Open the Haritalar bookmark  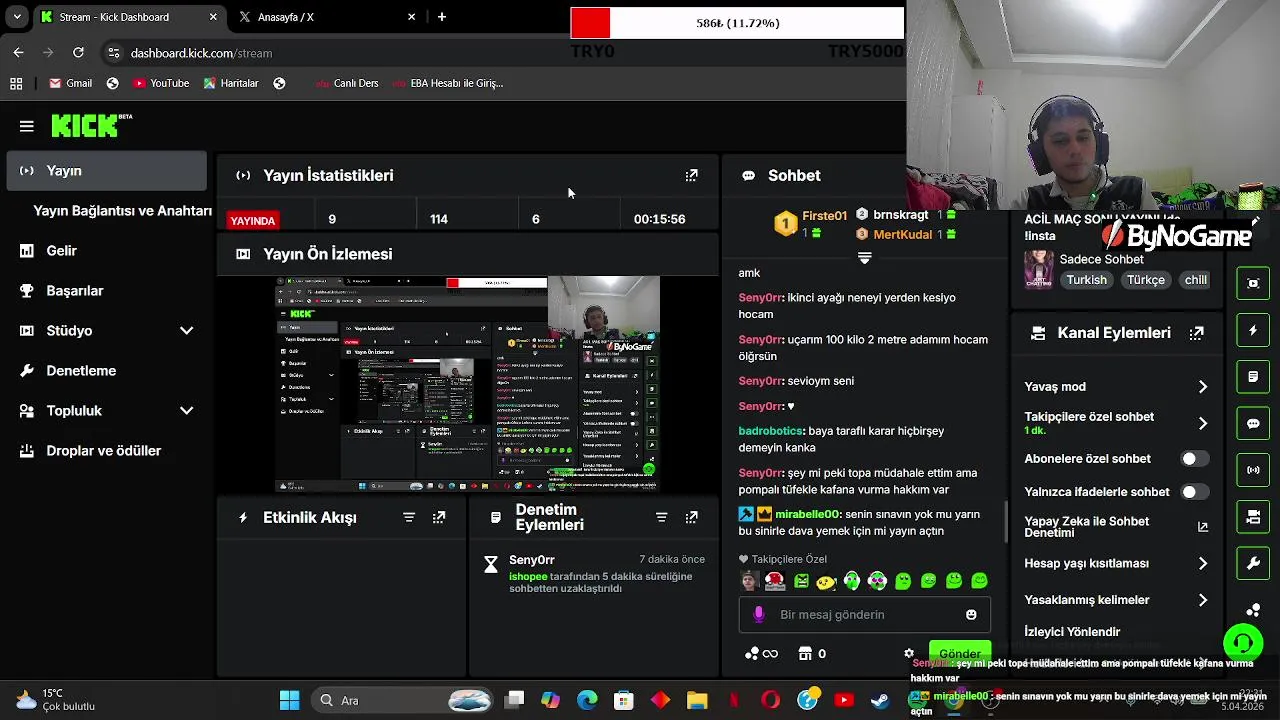[x=231, y=84]
